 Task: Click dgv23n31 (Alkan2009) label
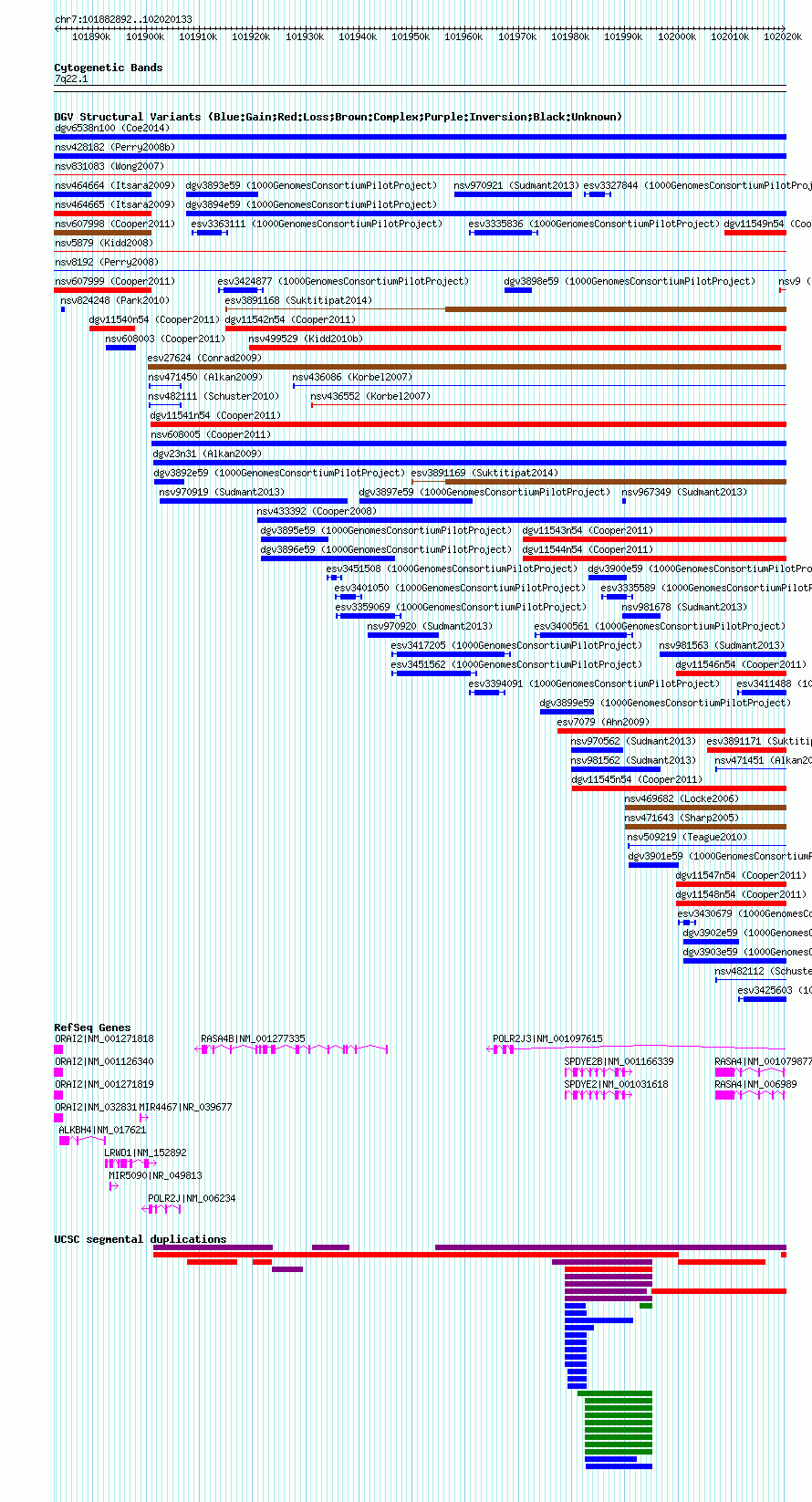[x=207, y=454]
